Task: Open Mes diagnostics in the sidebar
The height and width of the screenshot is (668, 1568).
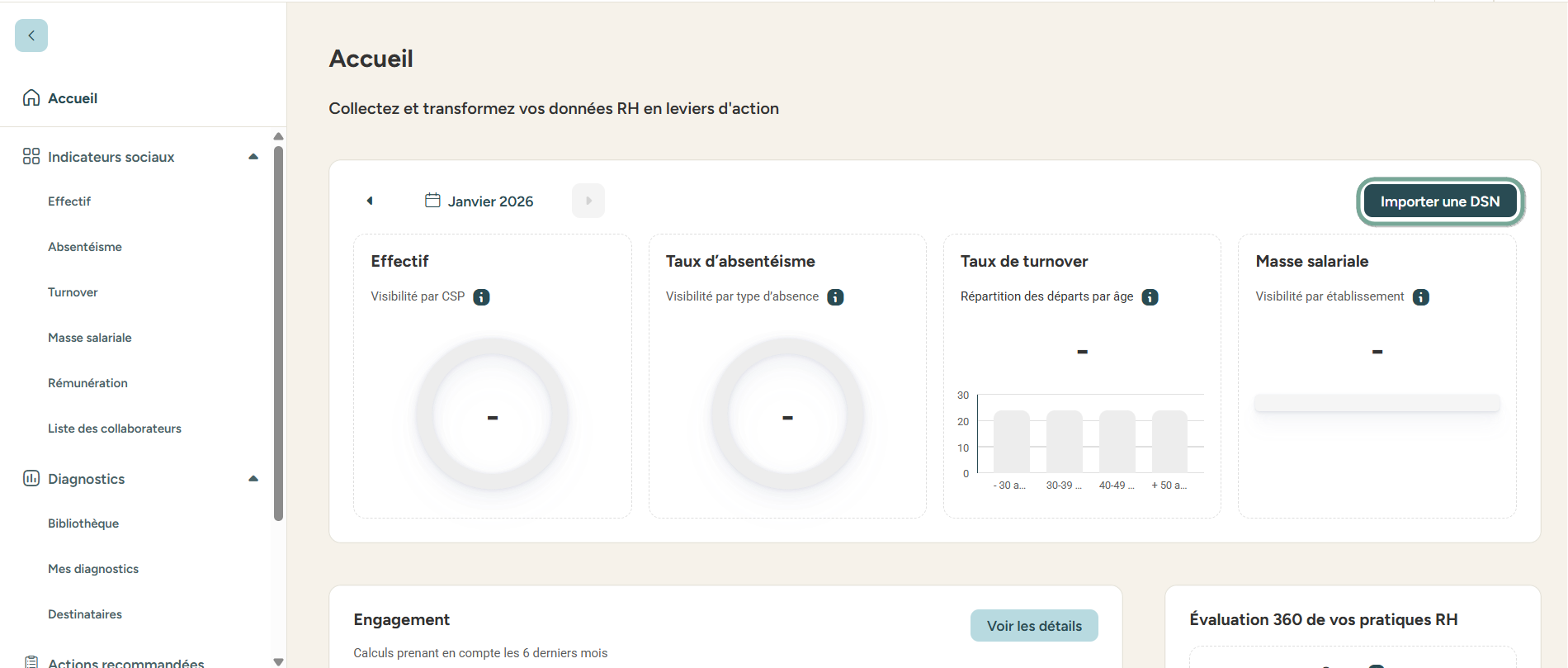Action: (93, 569)
